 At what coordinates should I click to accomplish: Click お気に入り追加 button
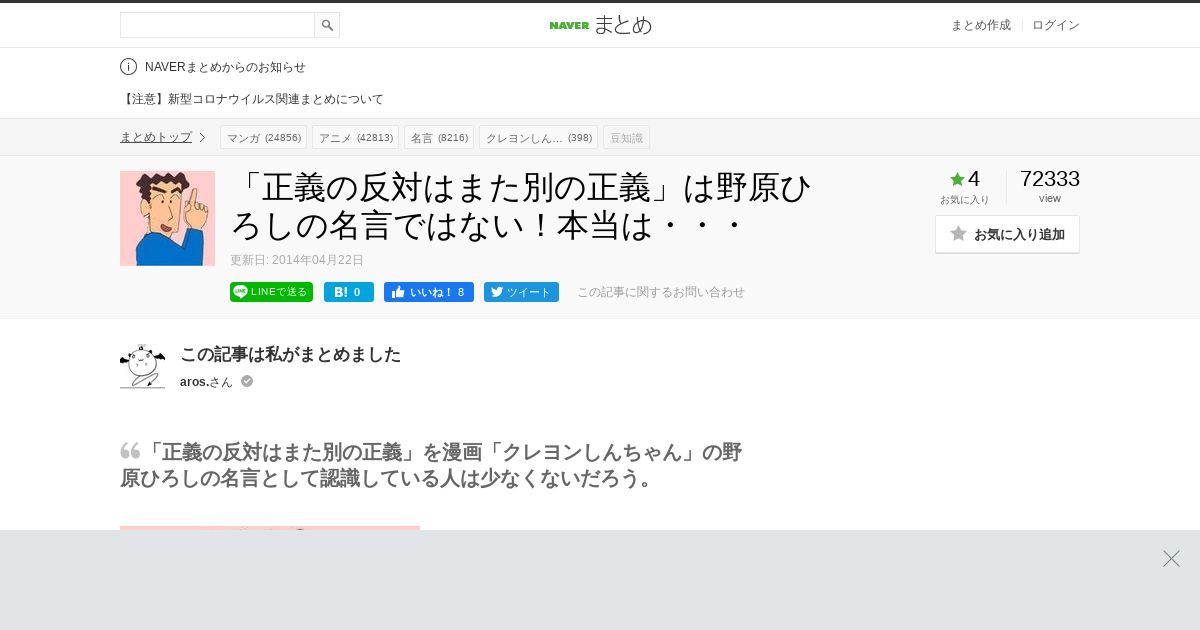click(x=1007, y=234)
